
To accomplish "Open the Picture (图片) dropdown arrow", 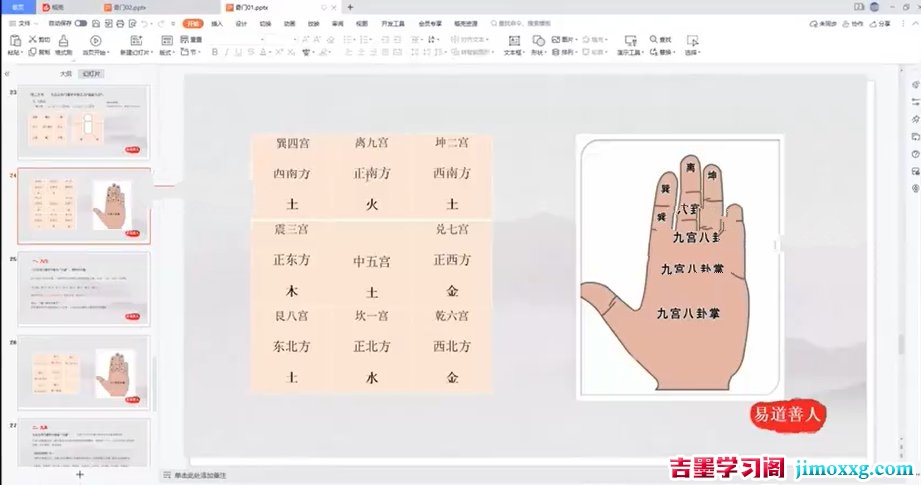I will point(577,39).
